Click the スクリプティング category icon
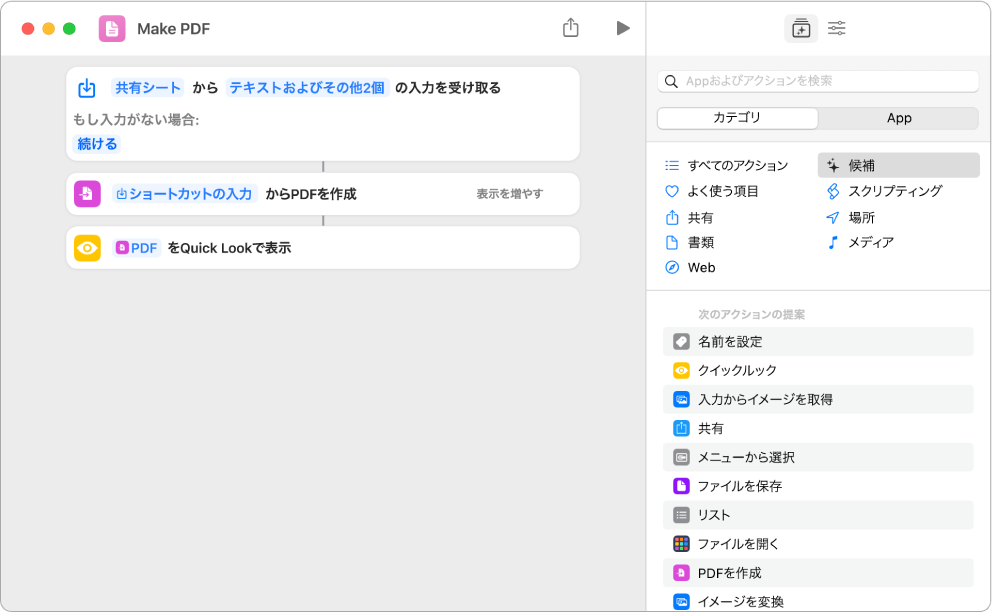This screenshot has height=612, width=992. (x=833, y=191)
